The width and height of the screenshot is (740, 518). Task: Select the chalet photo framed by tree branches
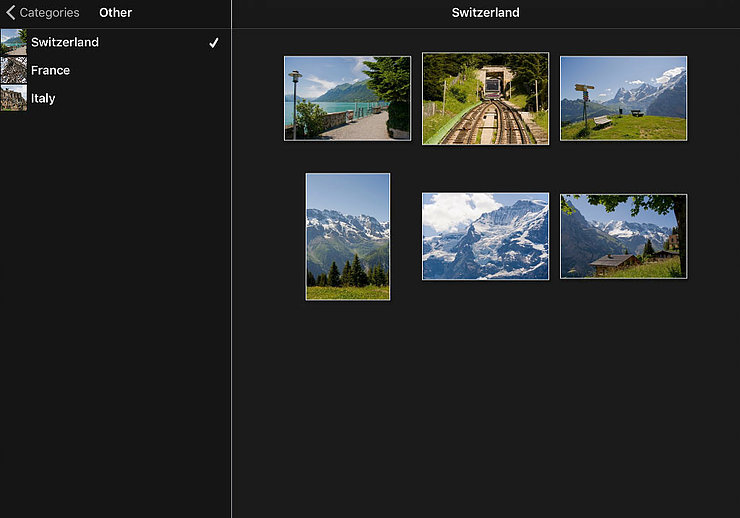point(623,236)
